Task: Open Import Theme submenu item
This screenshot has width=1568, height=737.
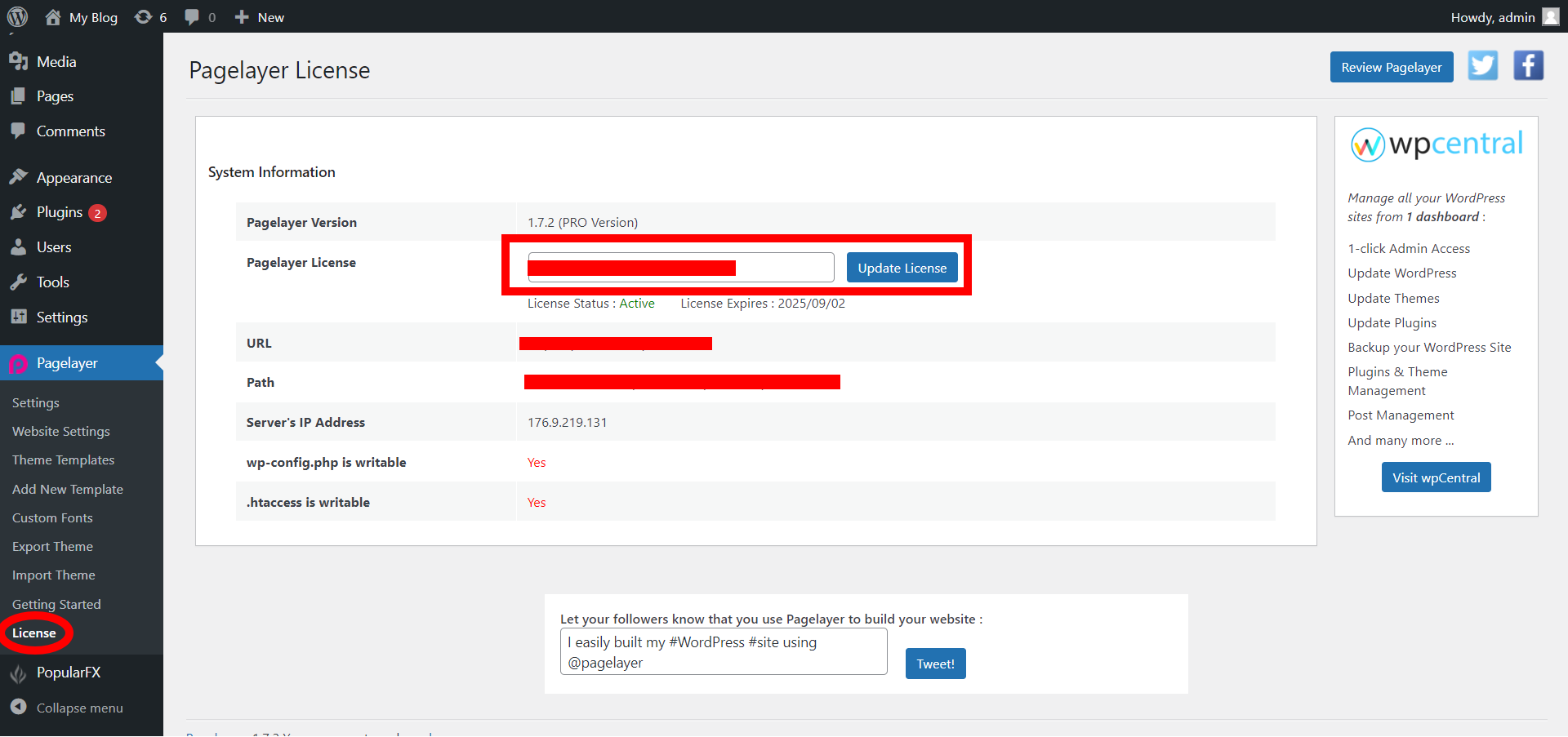Action: pyautogui.click(x=54, y=575)
